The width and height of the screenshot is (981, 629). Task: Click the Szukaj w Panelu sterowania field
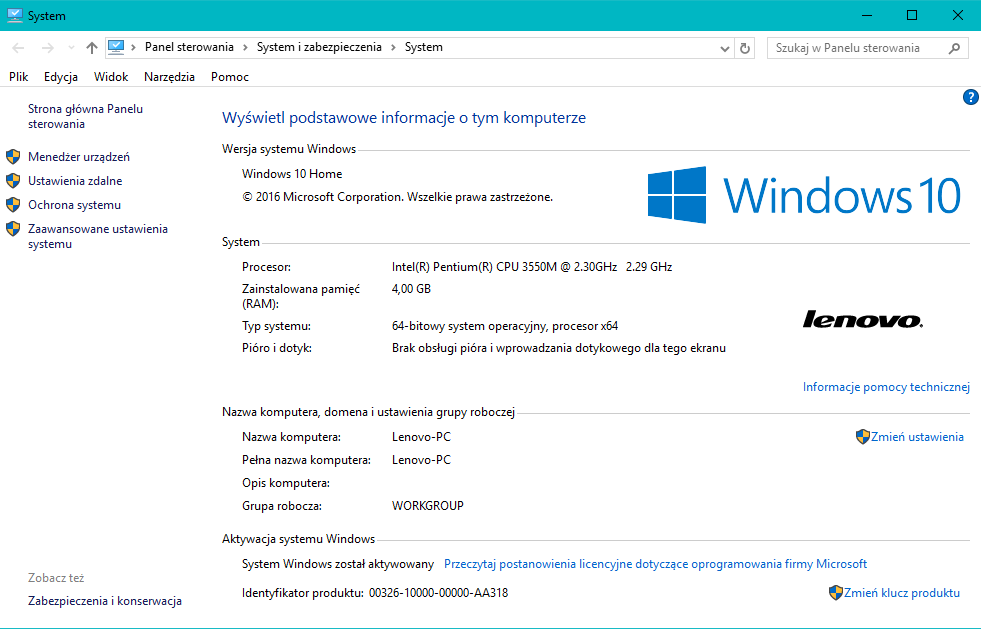857,48
